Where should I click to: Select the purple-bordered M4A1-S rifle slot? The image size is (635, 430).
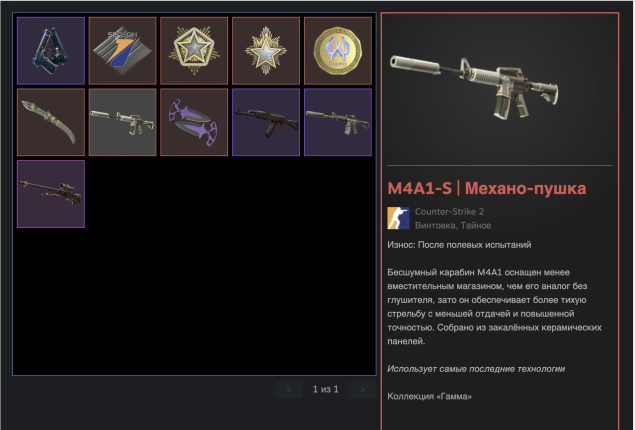(x=338, y=122)
